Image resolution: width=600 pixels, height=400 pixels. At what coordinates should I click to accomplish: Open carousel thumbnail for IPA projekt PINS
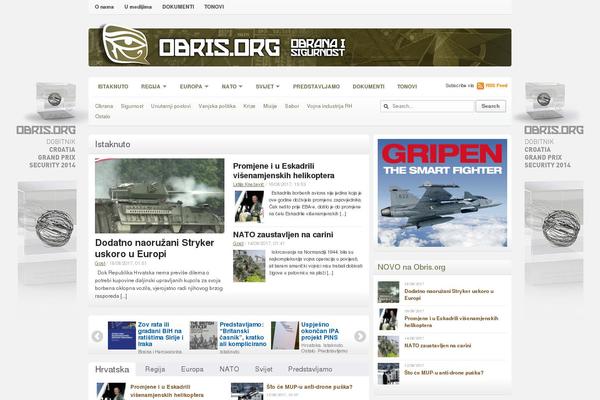pyautogui.click(x=285, y=335)
